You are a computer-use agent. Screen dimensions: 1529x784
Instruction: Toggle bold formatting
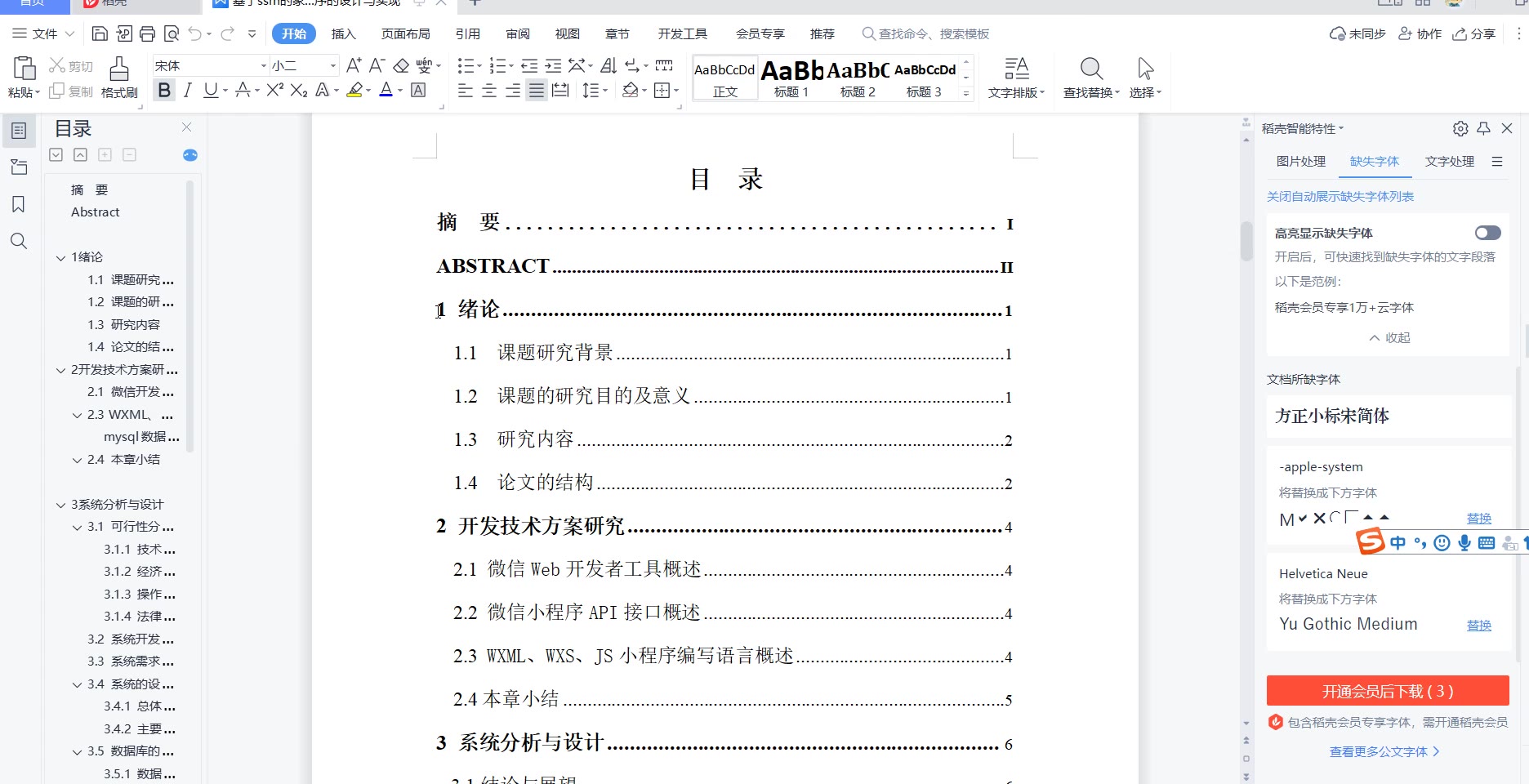(x=164, y=90)
